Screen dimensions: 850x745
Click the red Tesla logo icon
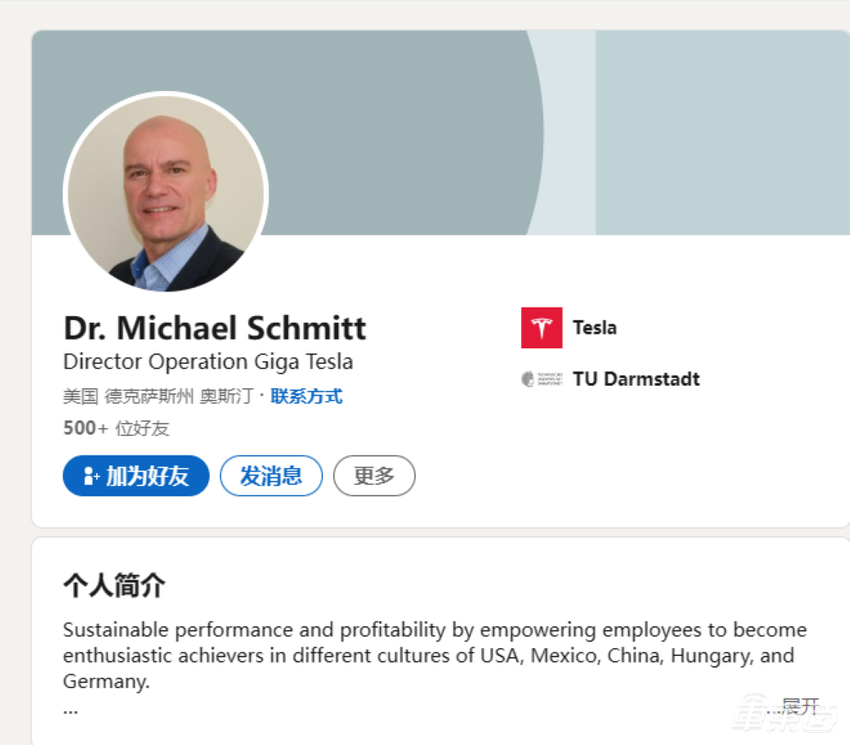541,328
